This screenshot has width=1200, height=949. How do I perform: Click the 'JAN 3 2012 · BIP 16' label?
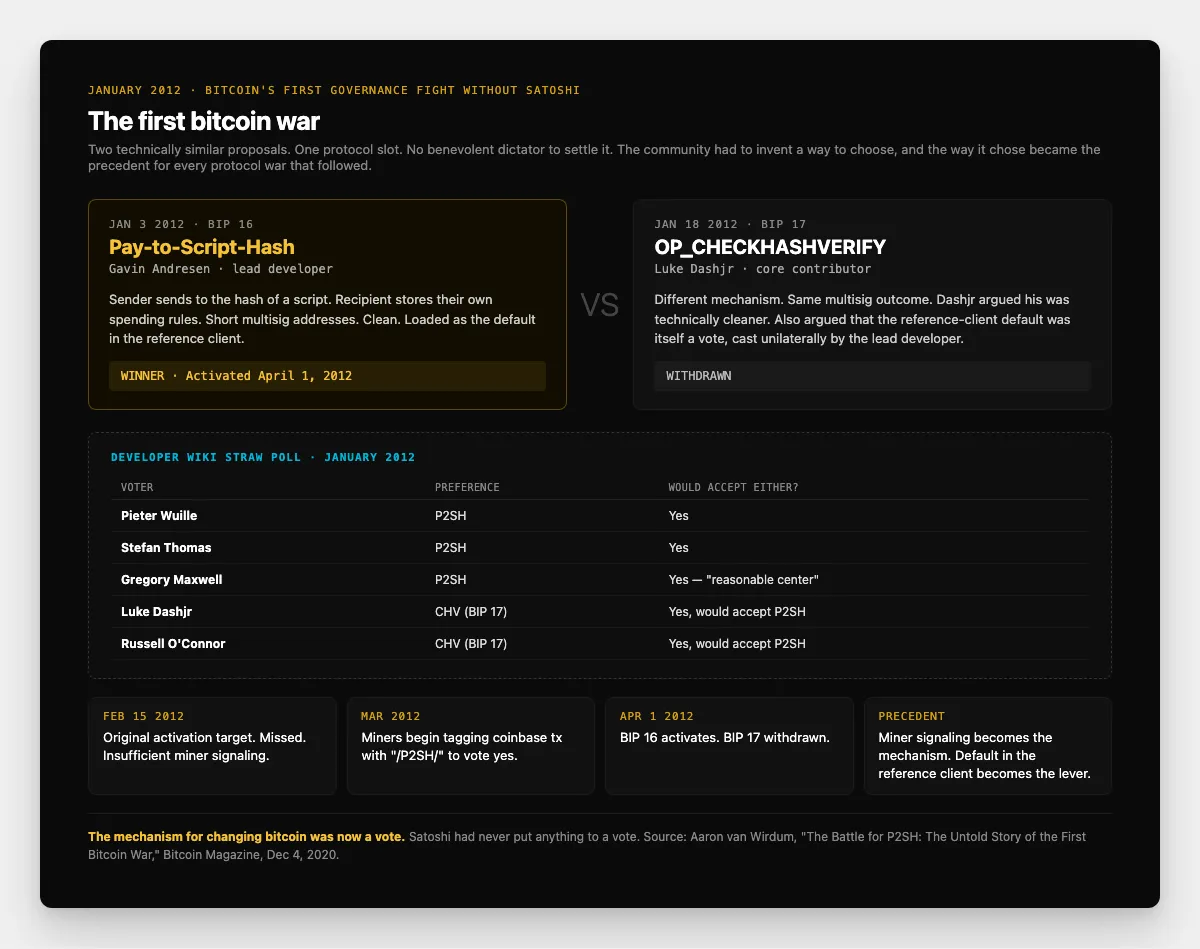coord(181,224)
